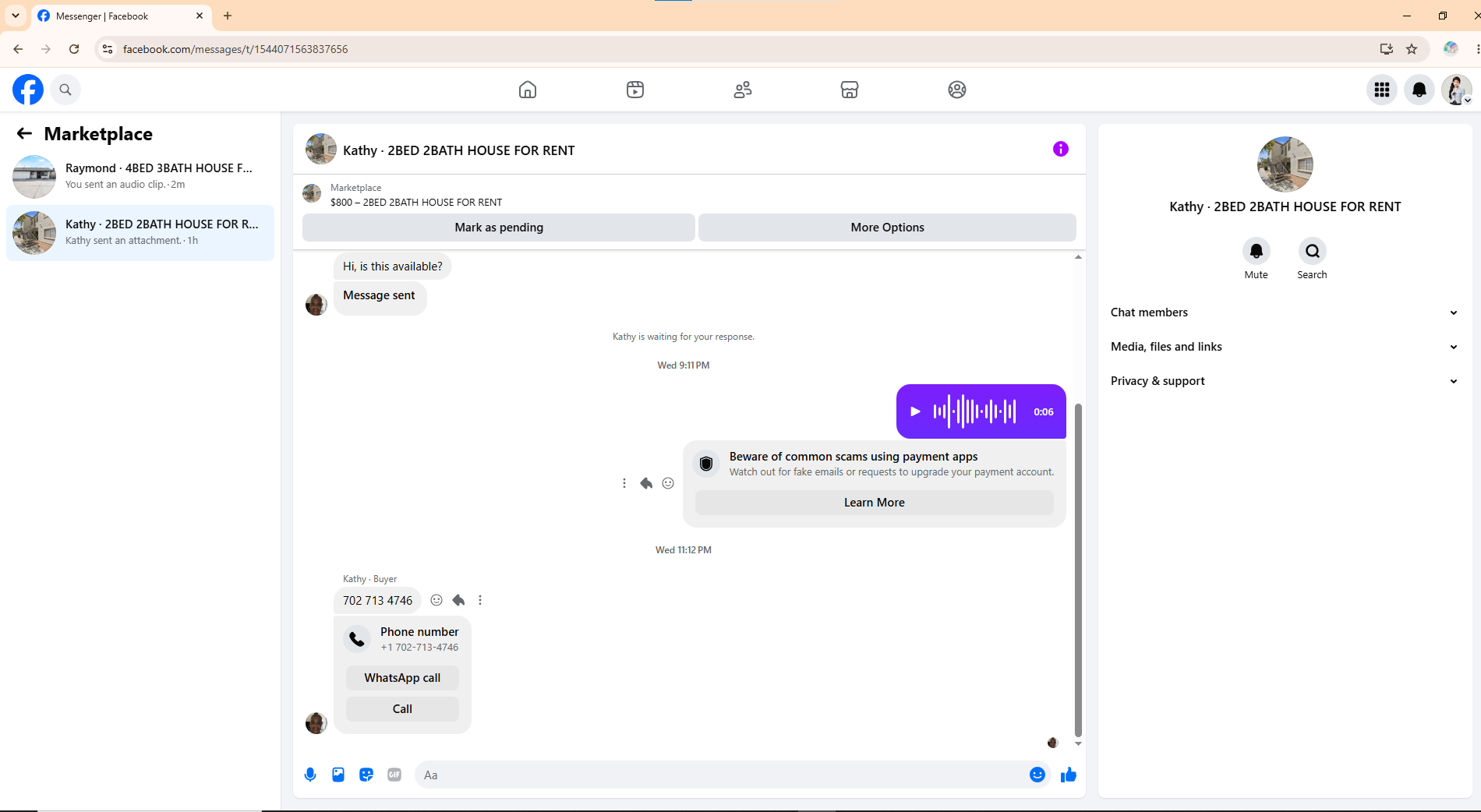Send a thumbs up like
Screen dimensions: 1481x812
(1069, 775)
